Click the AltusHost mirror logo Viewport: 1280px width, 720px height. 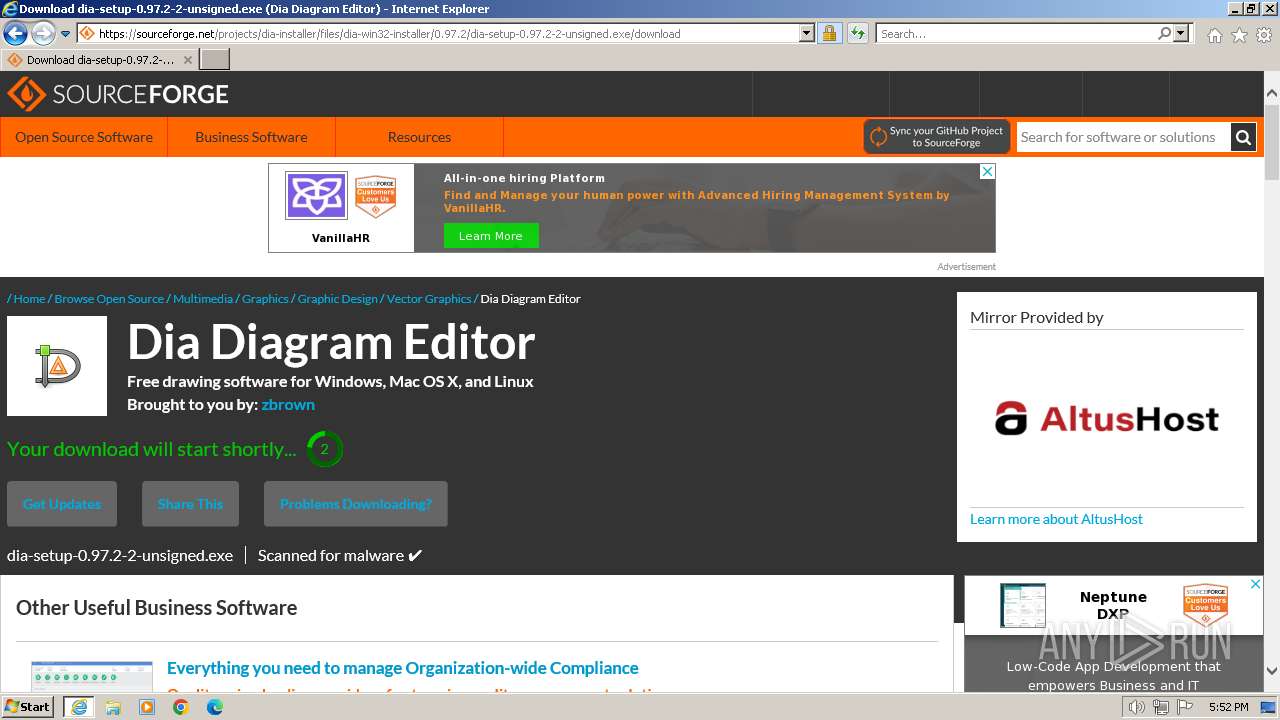pos(1107,418)
